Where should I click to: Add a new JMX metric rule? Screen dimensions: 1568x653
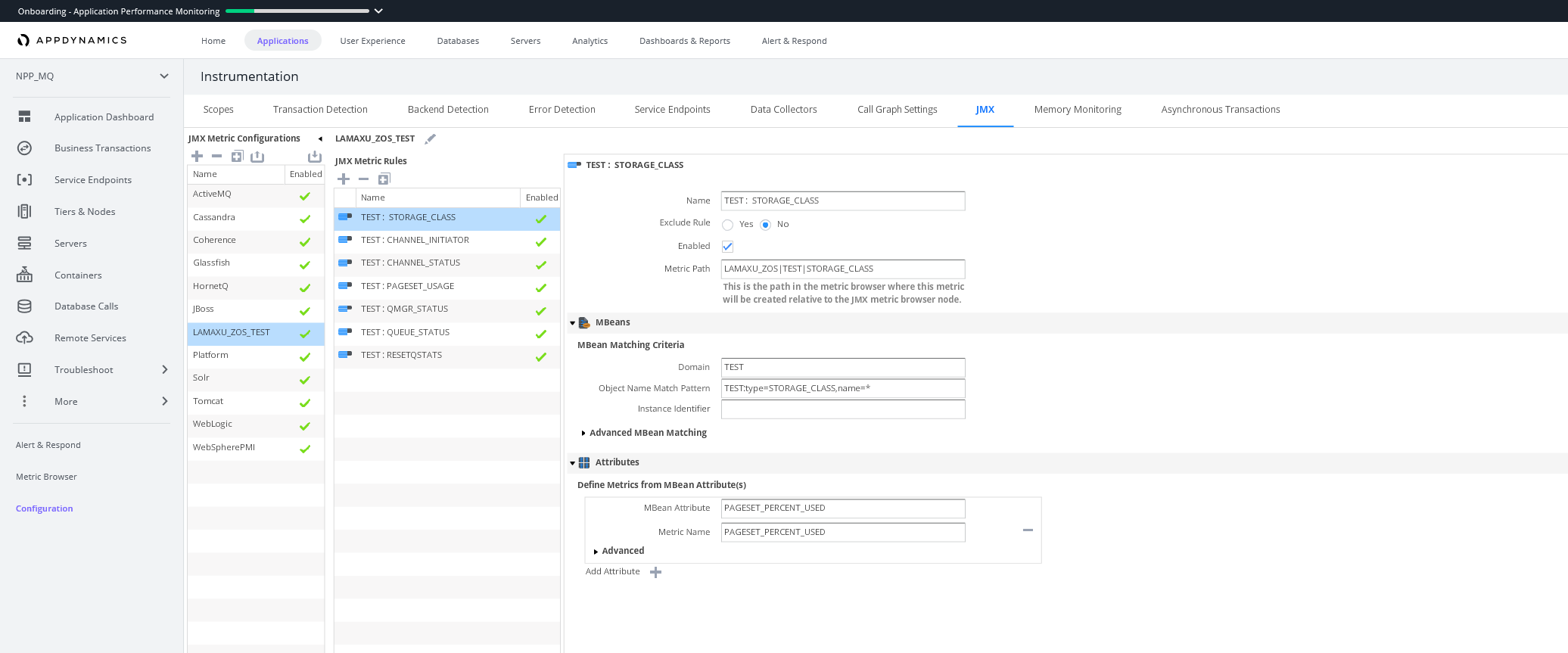coord(344,179)
